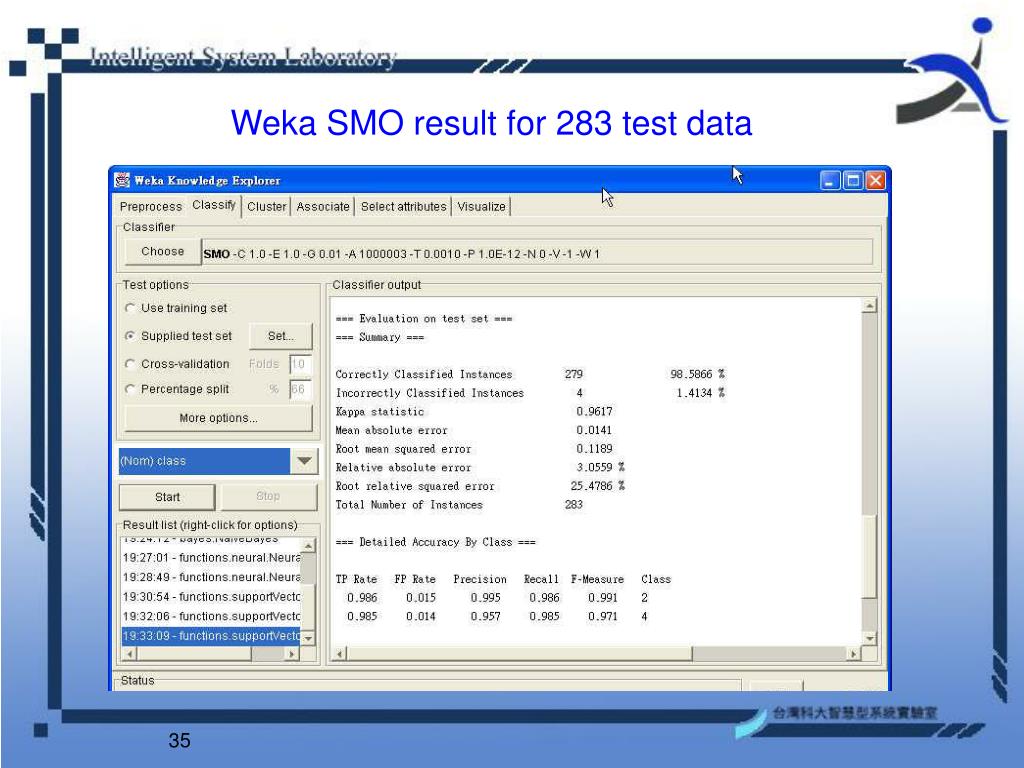Screen dimensions: 1024x768
Task: Click classifier output scroll down arrow
Action: coord(869,638)
